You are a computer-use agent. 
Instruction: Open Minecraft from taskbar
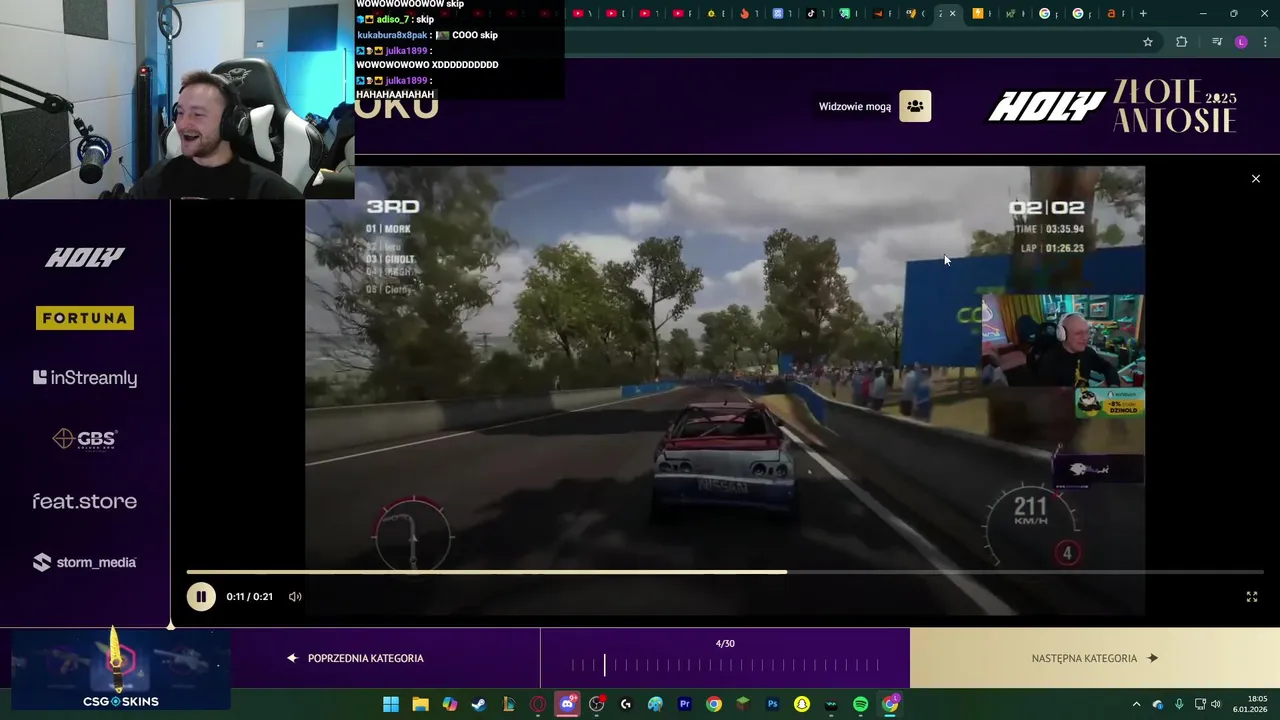(x=743, y=704)
